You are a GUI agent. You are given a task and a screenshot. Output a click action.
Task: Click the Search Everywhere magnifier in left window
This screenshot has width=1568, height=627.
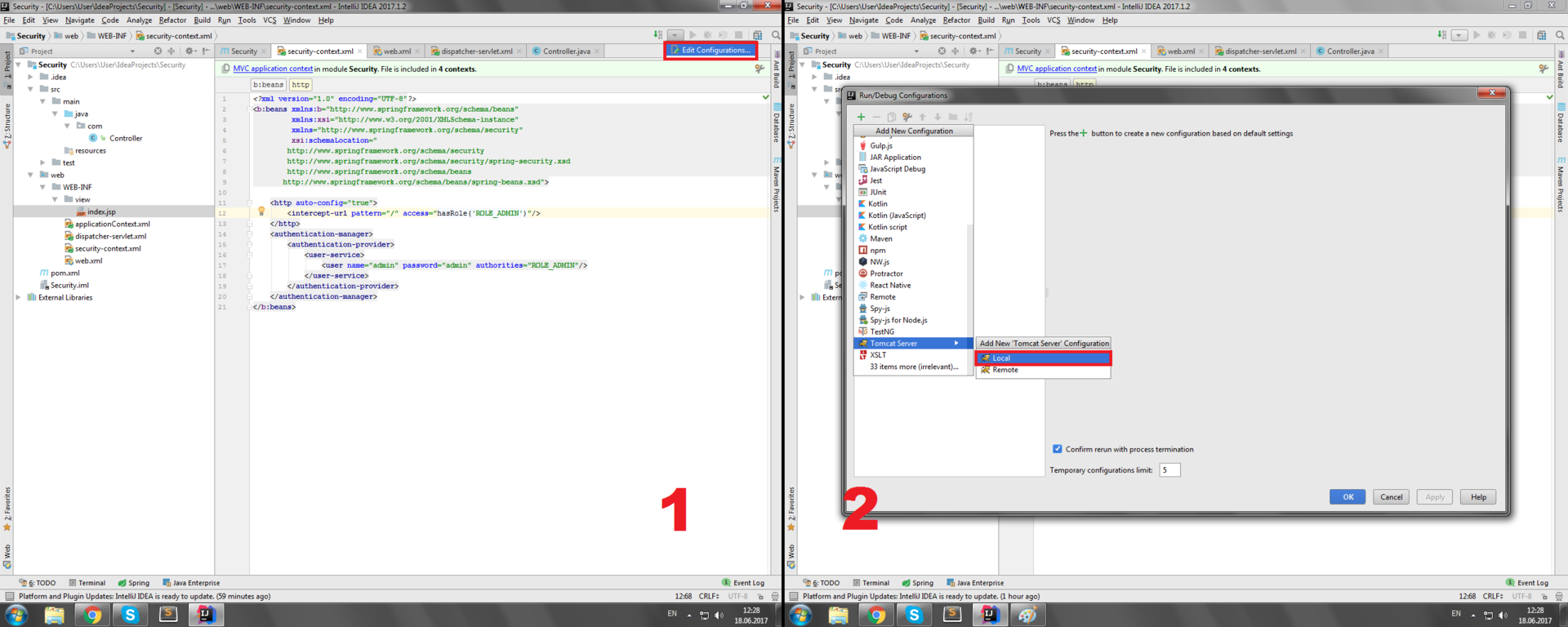point(776,35)
